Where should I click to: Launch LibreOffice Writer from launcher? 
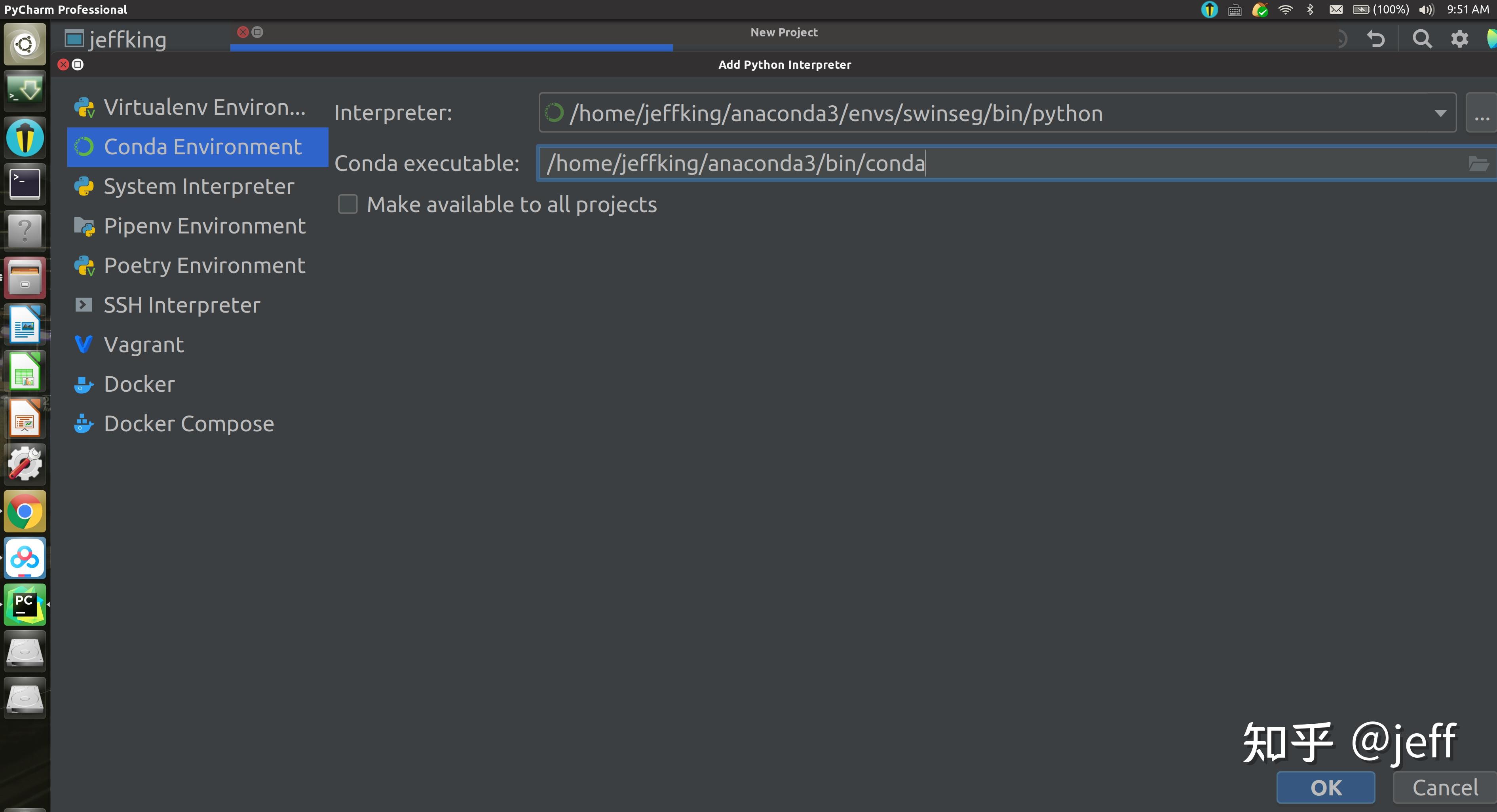[x=25, y=324]
